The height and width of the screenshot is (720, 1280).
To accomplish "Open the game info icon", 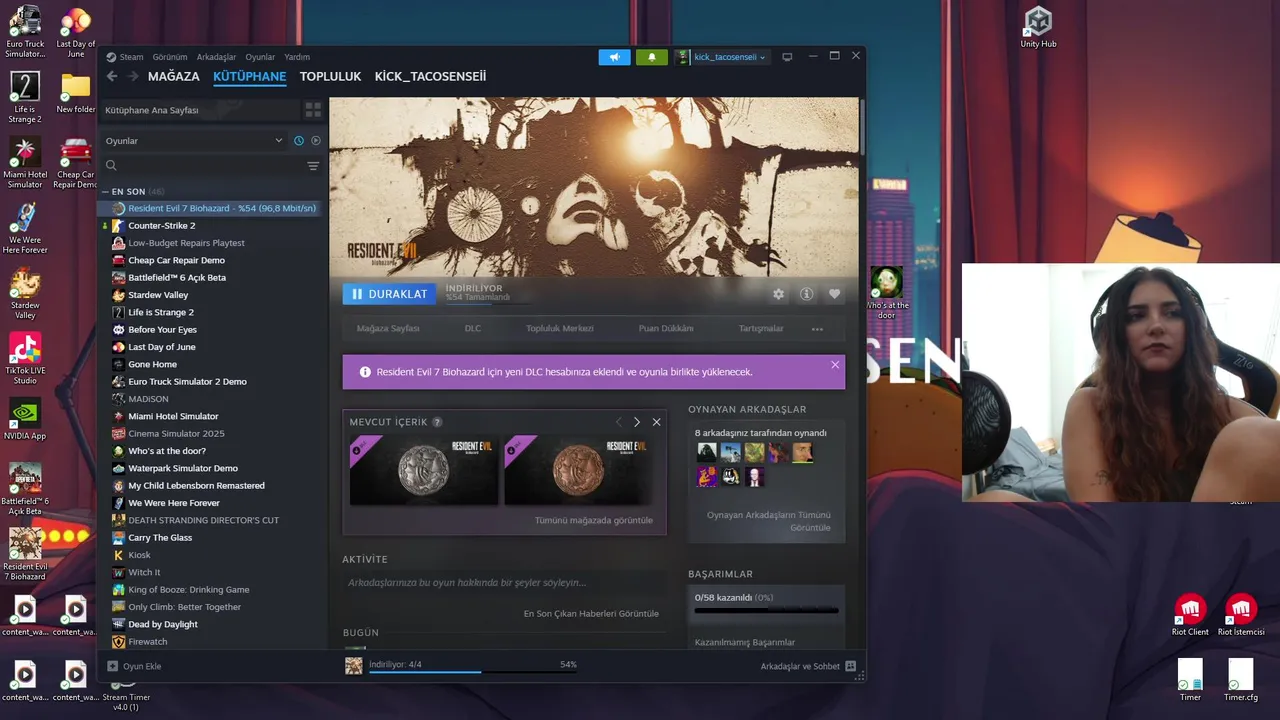I will tap(806, 294).
